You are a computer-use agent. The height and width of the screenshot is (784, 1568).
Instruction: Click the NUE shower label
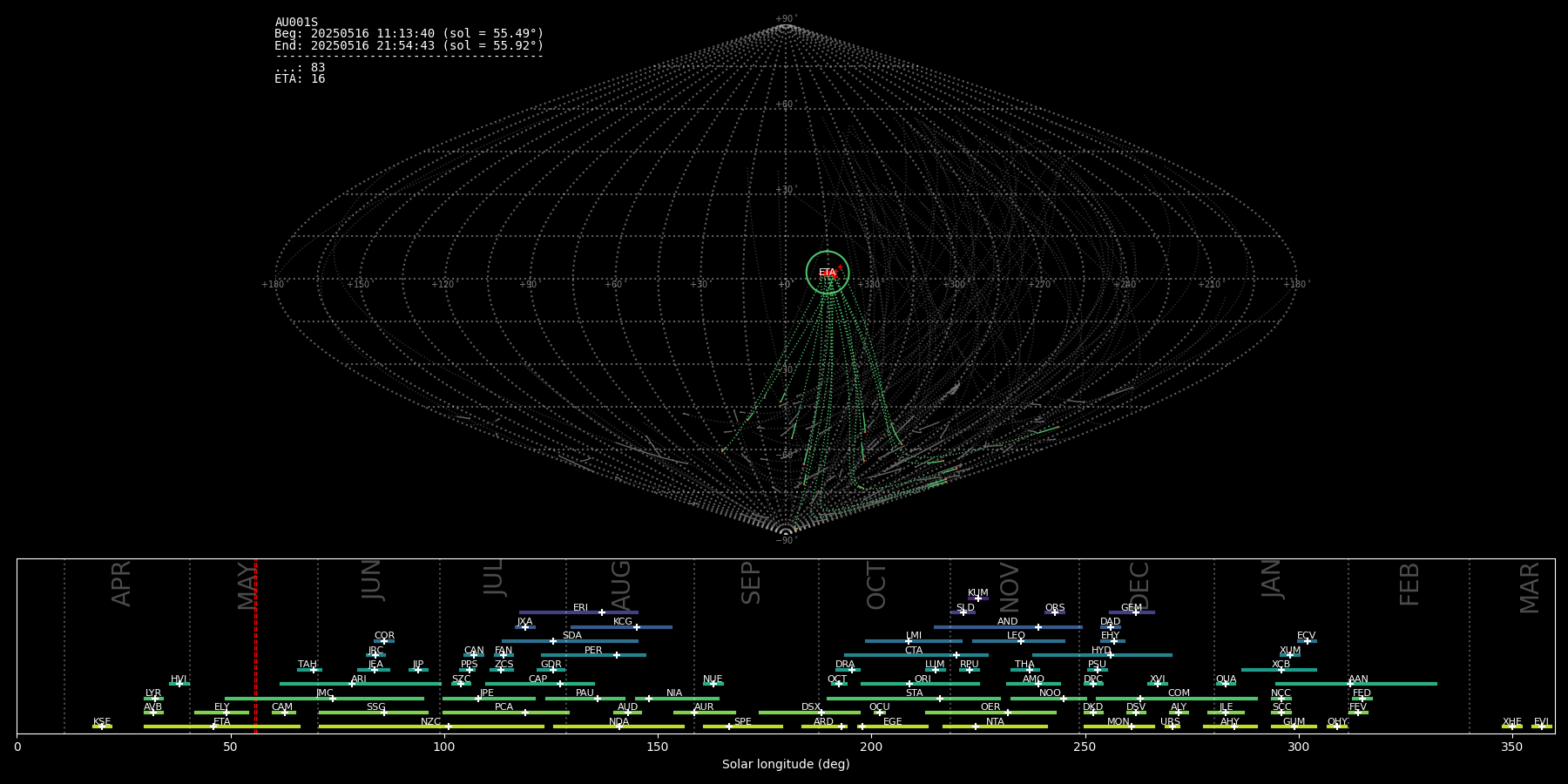tap(713, 679)
